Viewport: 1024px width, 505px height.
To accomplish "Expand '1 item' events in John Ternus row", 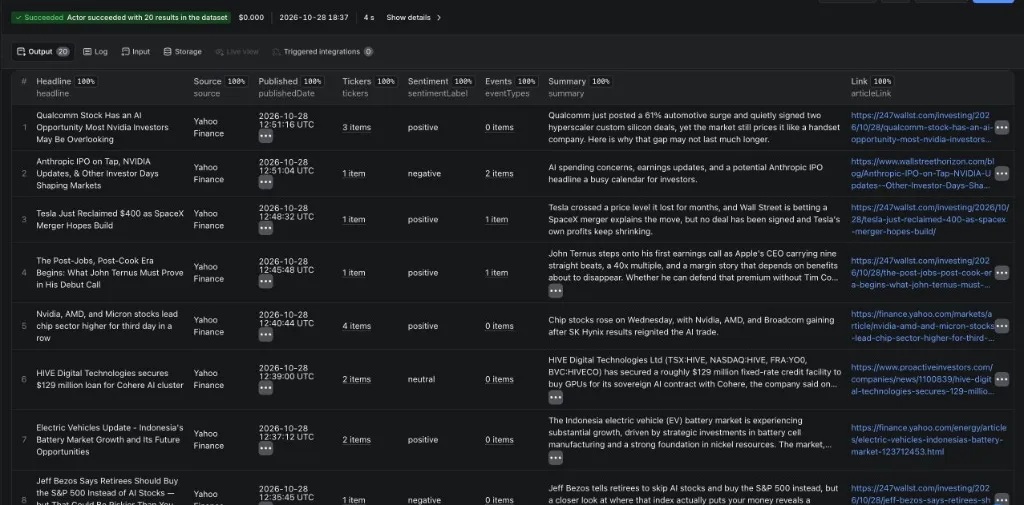I will click(496, 272).
